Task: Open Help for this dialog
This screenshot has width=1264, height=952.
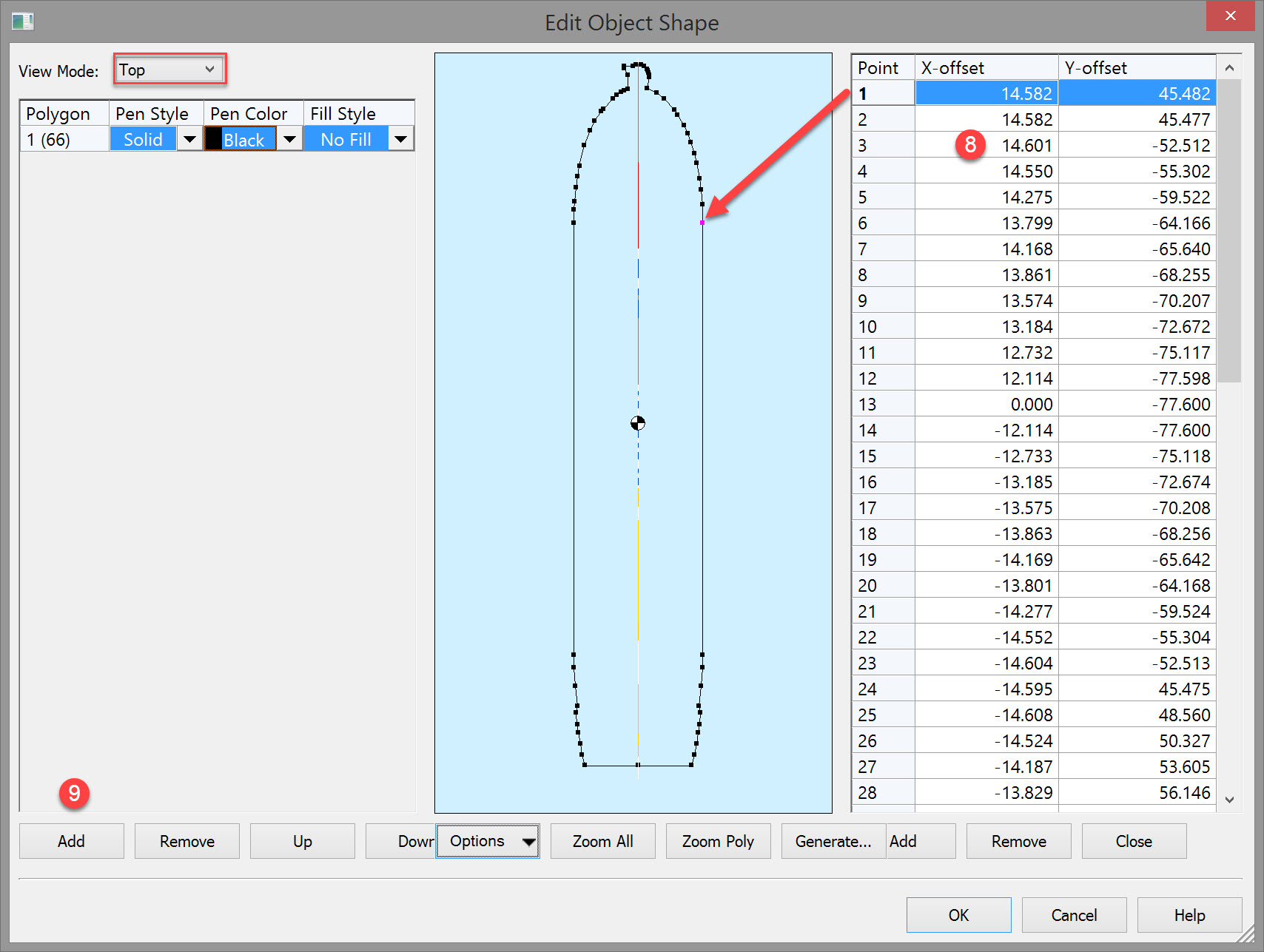Action: (x=1189, y=915)
